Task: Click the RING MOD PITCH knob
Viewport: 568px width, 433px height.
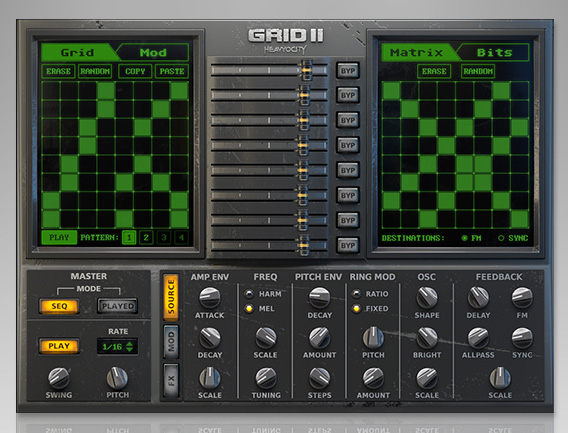Action: (373, 338)
